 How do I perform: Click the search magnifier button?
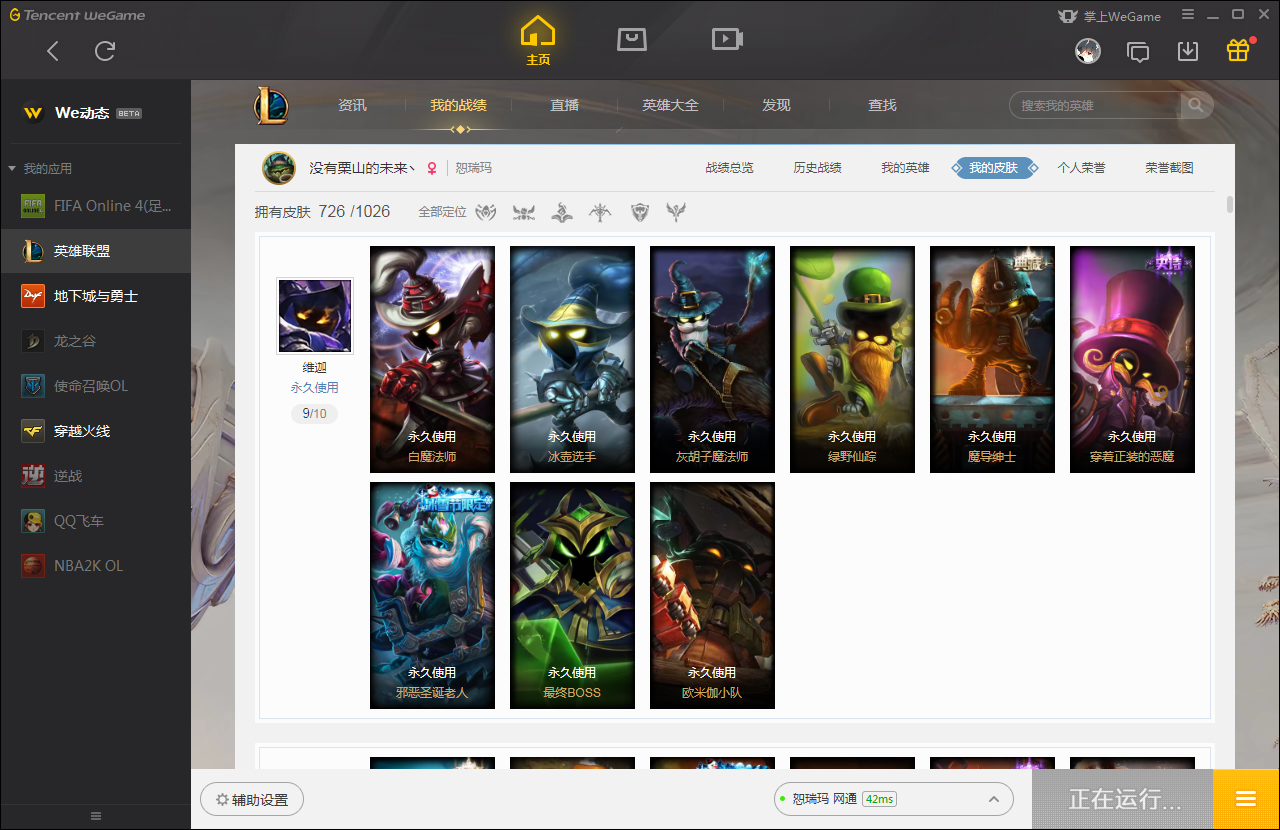tap(1196, 105)
